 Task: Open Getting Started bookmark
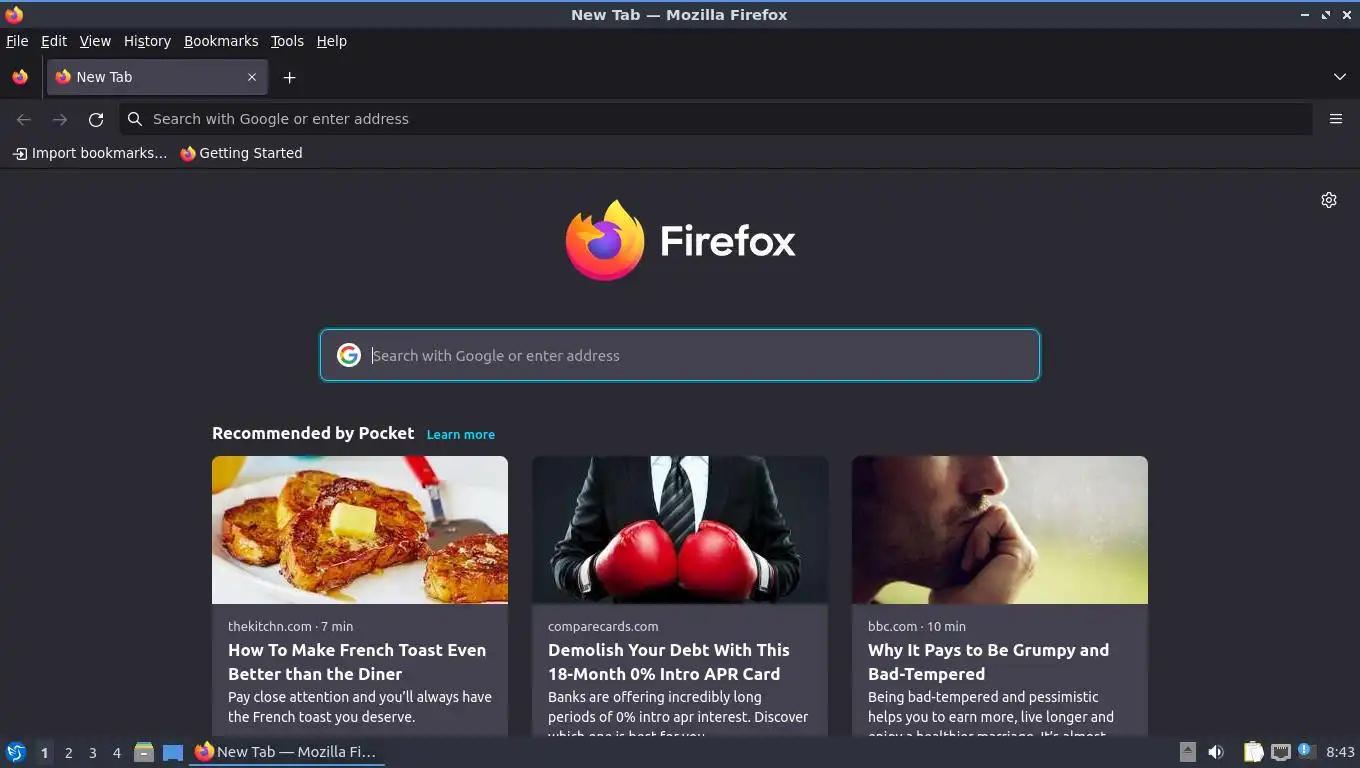pos(241,153)
